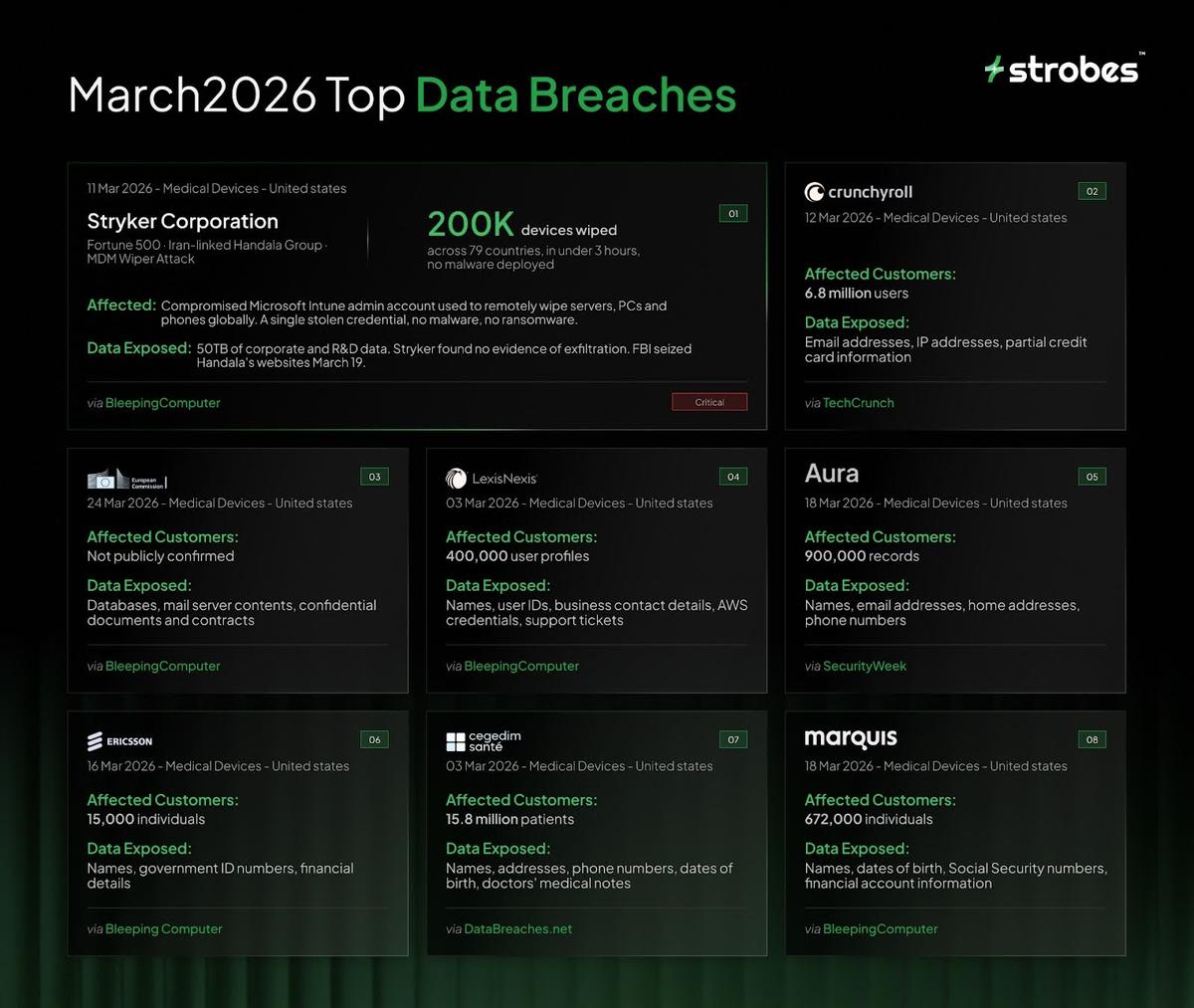This screenshot has width=1194, height=1008.
Task: Click 'Names, dates of birth, Social Security numbers' text
Action: [x=955, y=868]
